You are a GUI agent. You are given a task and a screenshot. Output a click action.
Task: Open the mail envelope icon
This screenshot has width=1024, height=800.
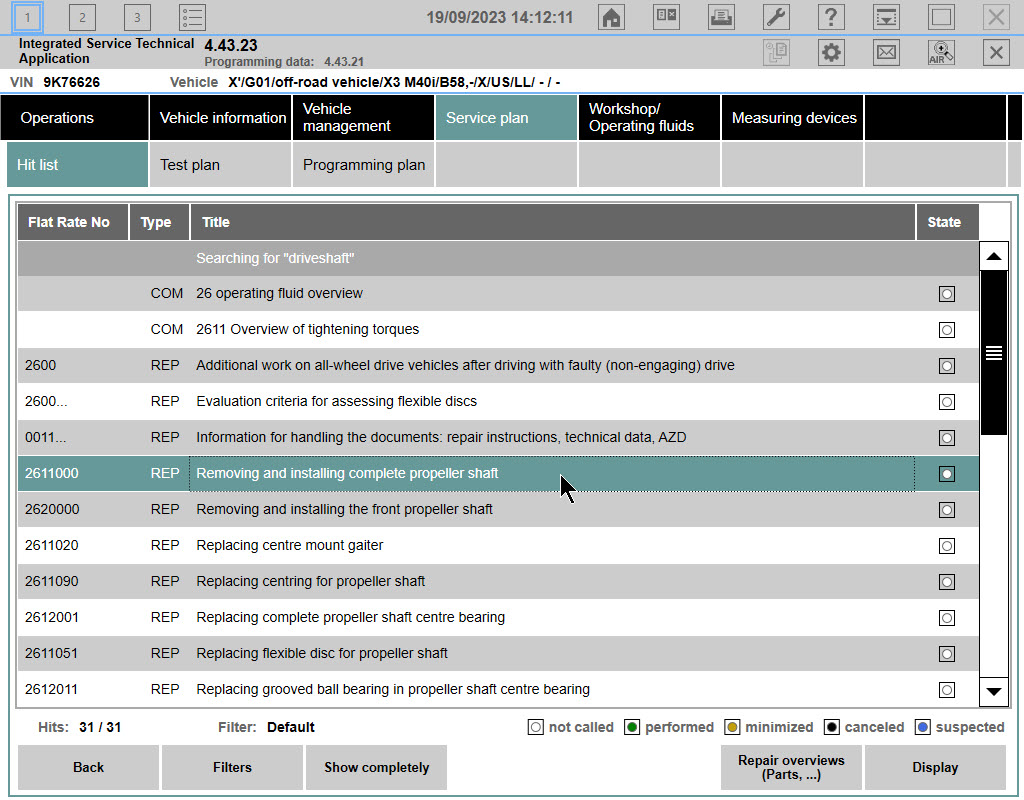[886, 53]
